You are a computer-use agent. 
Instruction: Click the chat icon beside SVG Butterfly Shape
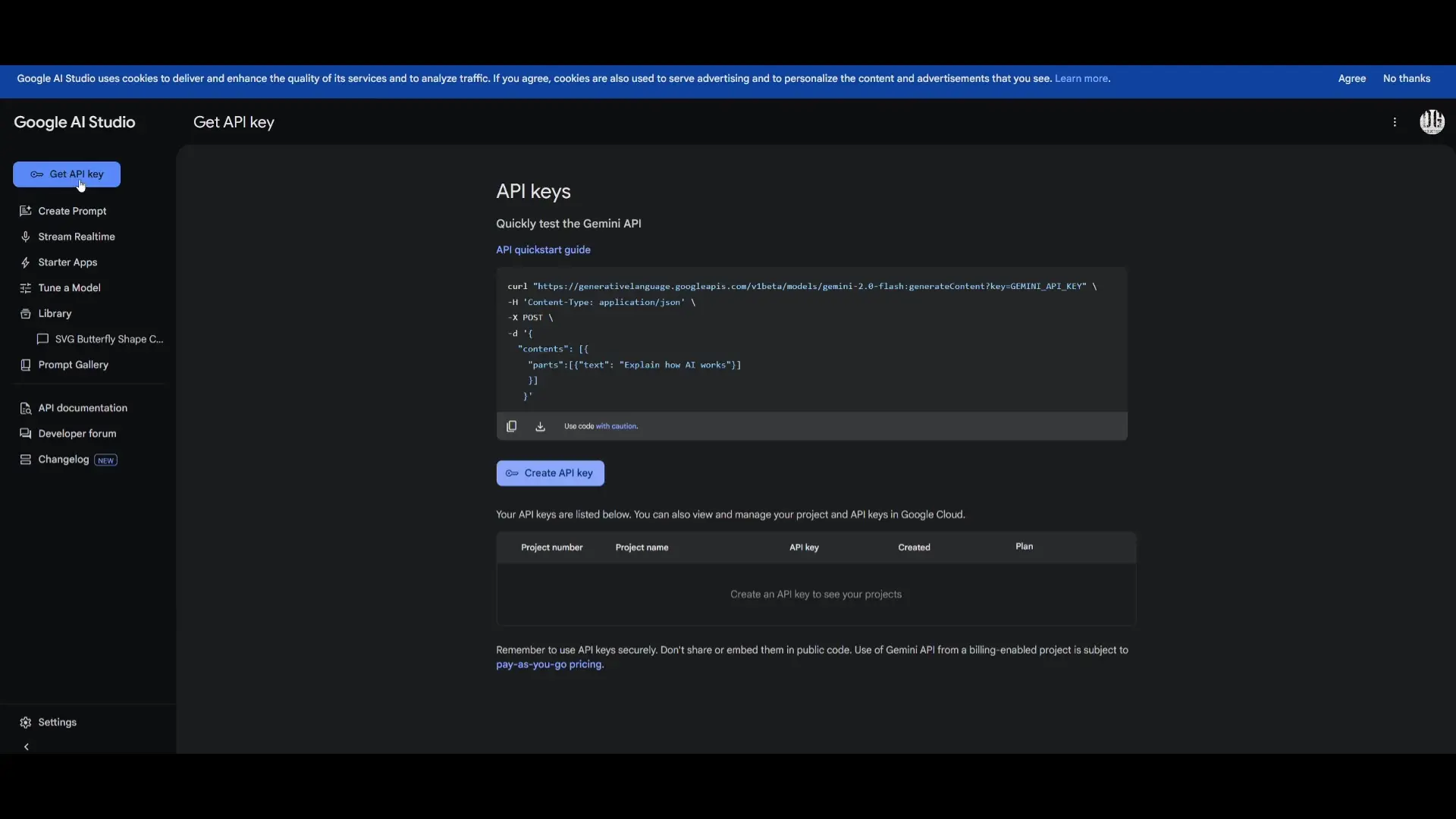point(42,339)
